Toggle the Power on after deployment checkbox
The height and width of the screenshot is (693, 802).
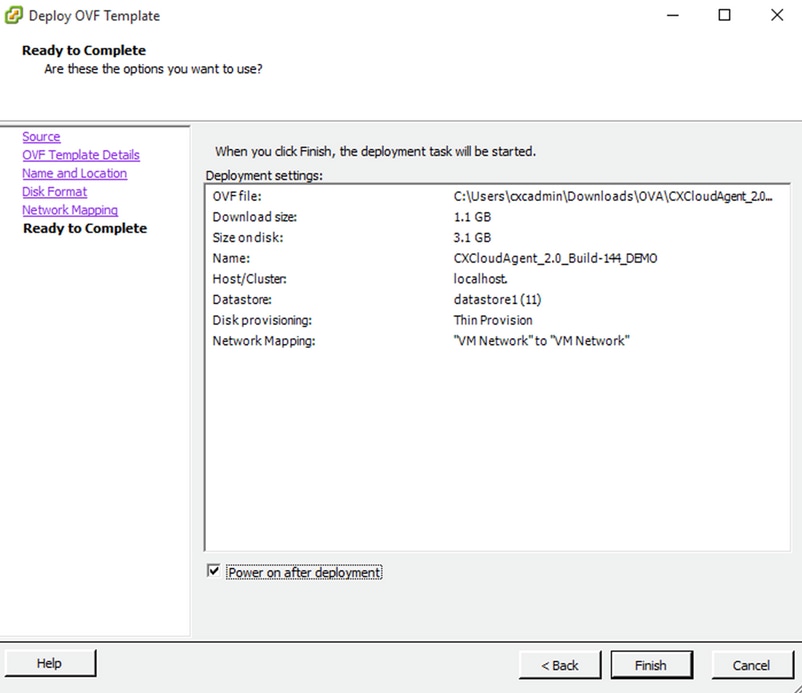[x=213, y=571]
